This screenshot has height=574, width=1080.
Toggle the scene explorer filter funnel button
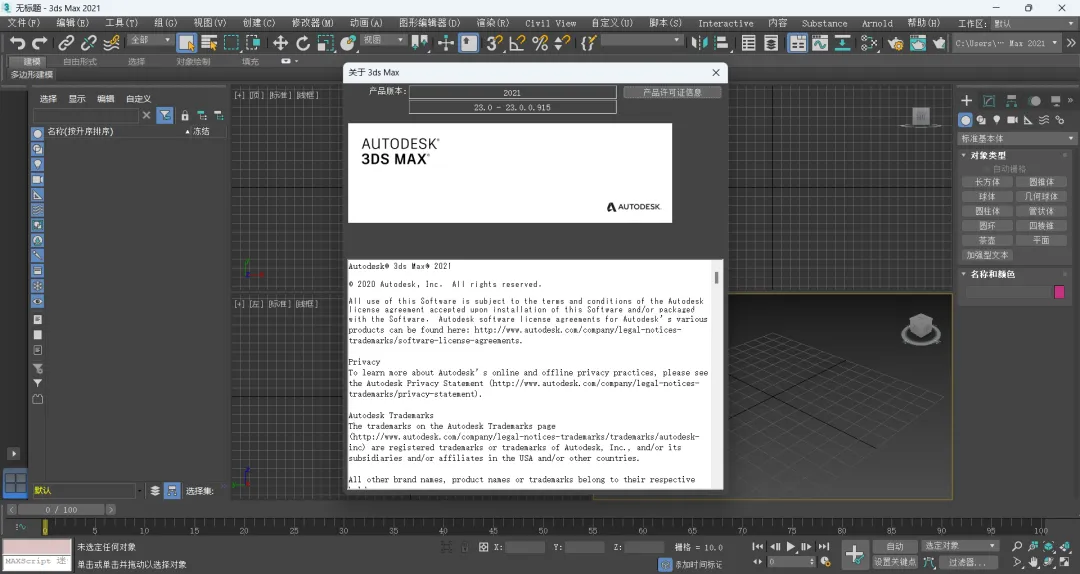tap(165, 116)
